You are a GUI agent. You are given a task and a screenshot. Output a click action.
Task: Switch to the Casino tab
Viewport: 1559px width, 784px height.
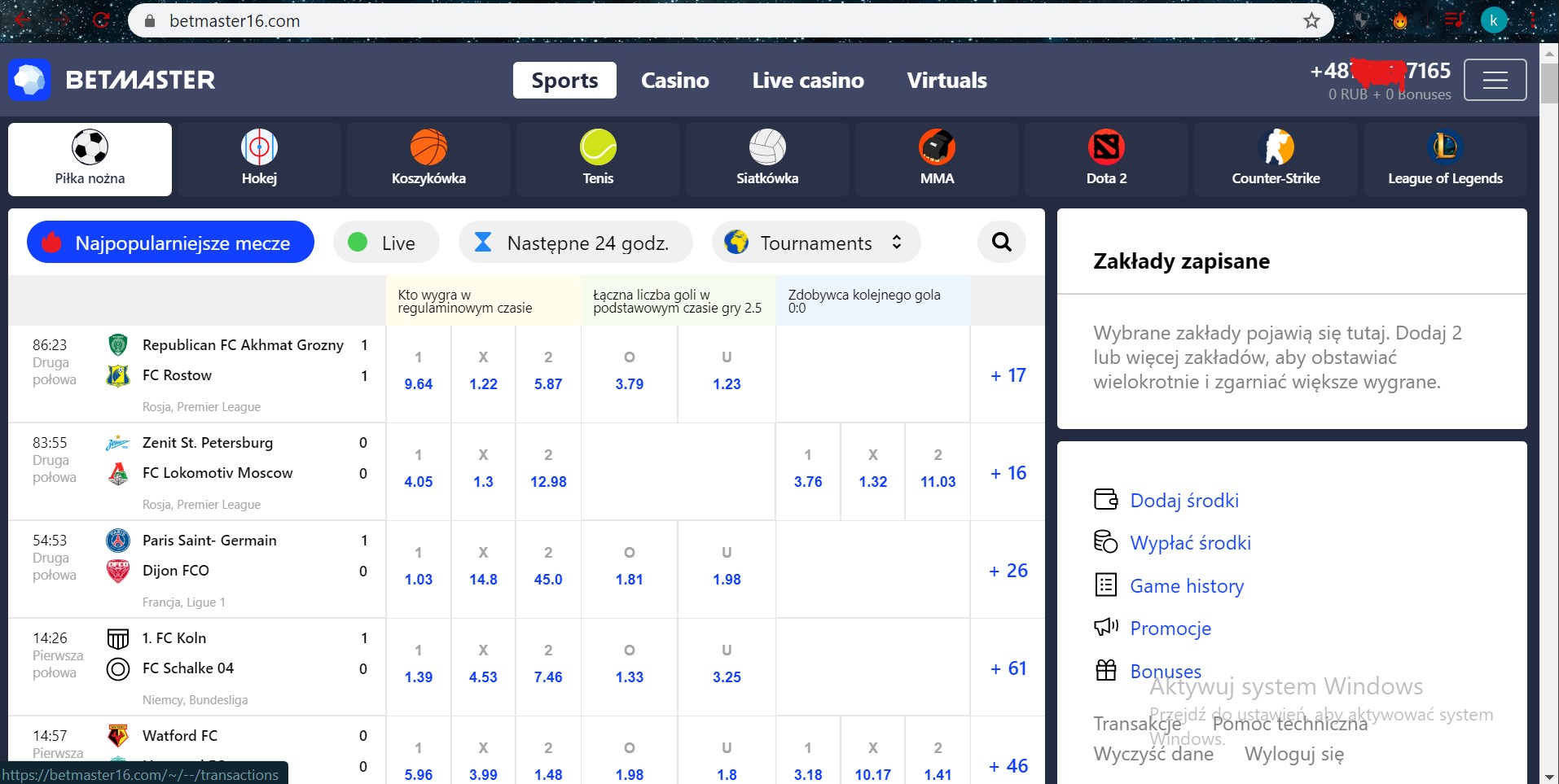(675, 80)
